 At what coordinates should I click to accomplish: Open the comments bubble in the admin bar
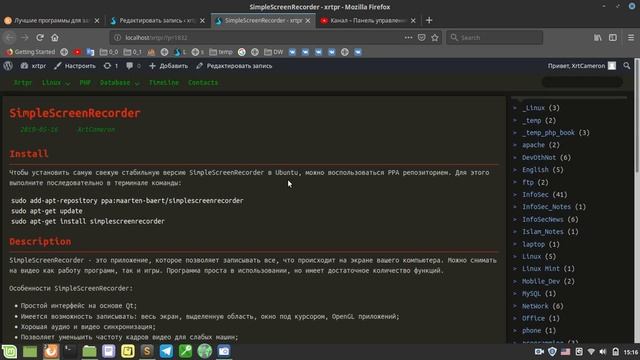pos(133,66)
